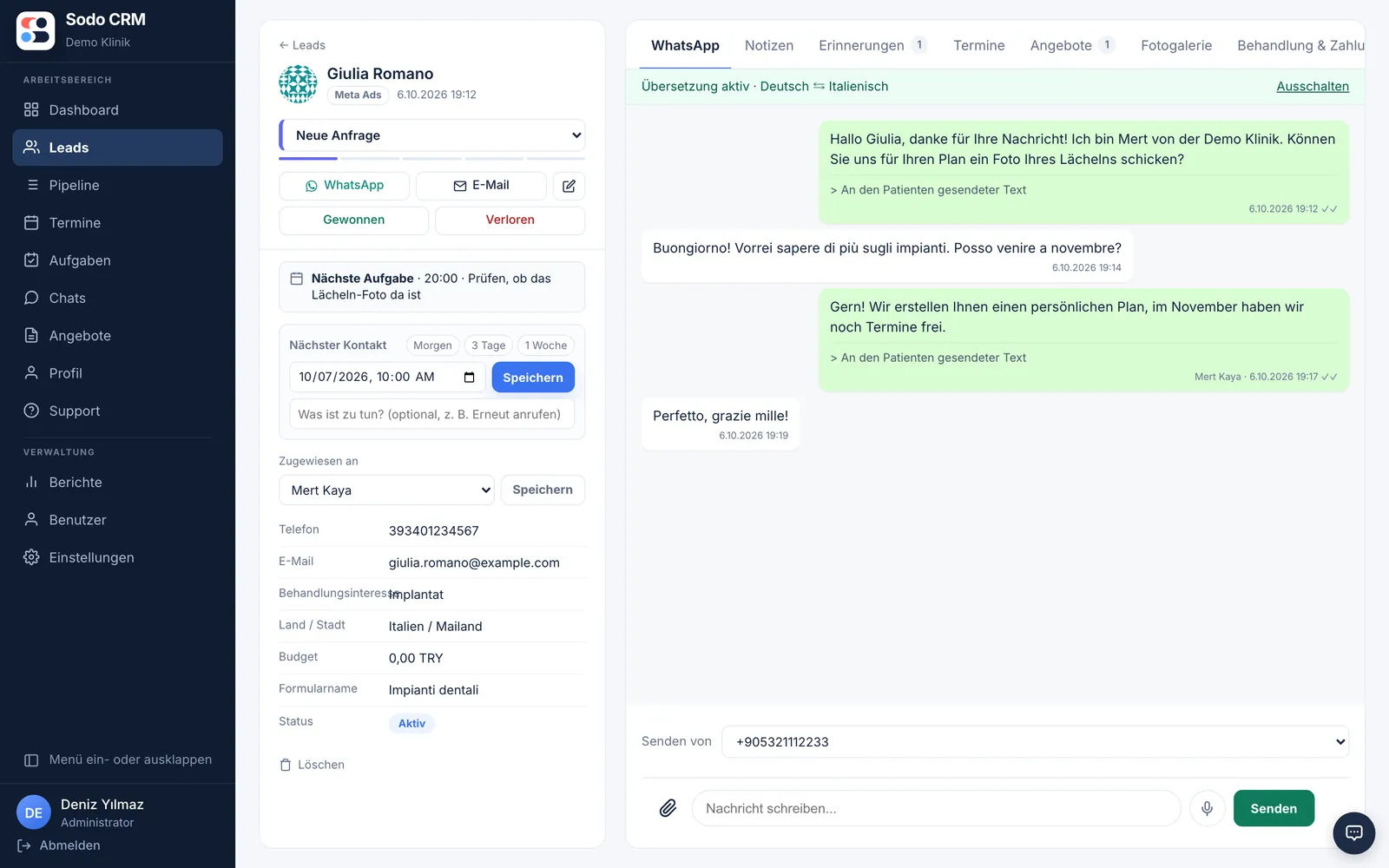1389x868 pixels.
Task: Open the Mert Kaya assignee dropdown
Action: click(386, 490)
